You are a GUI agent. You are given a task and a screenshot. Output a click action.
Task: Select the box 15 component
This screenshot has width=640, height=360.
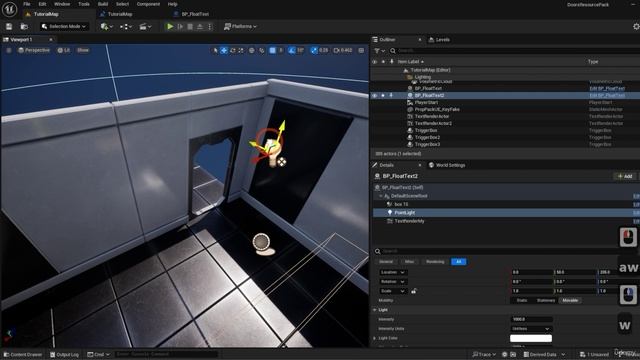point(401,204)
